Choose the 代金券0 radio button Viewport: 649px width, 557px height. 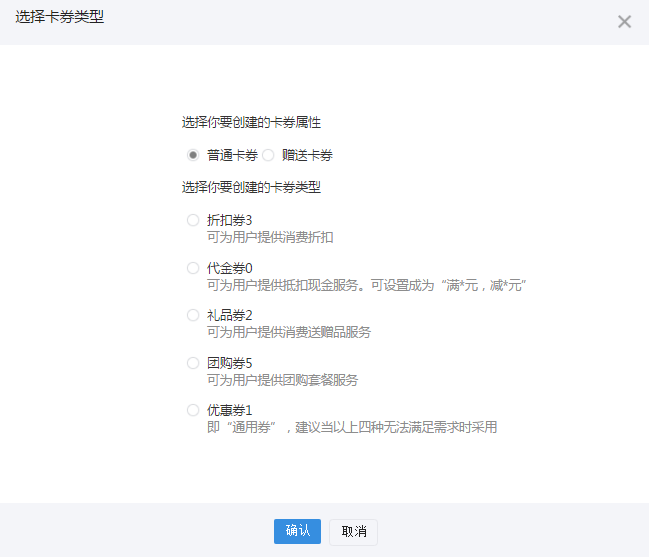click(193, 268)
